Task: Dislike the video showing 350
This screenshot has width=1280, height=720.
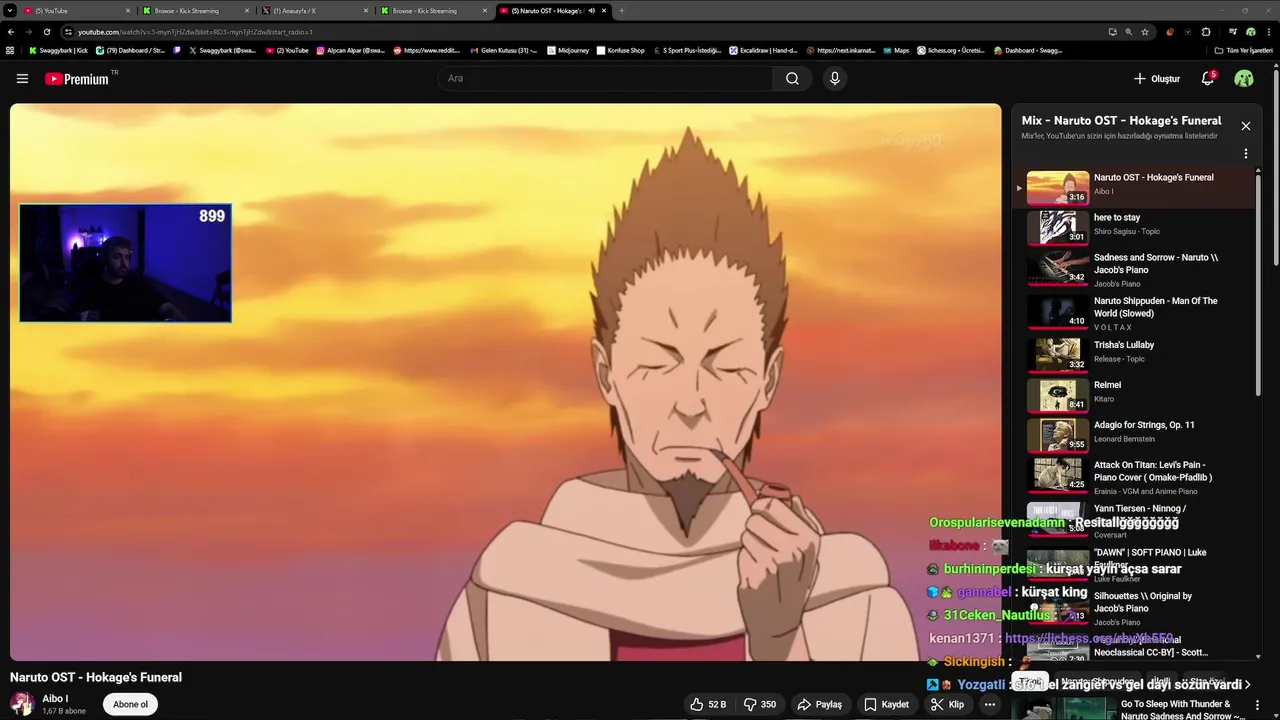Action: tap(761, 704)
